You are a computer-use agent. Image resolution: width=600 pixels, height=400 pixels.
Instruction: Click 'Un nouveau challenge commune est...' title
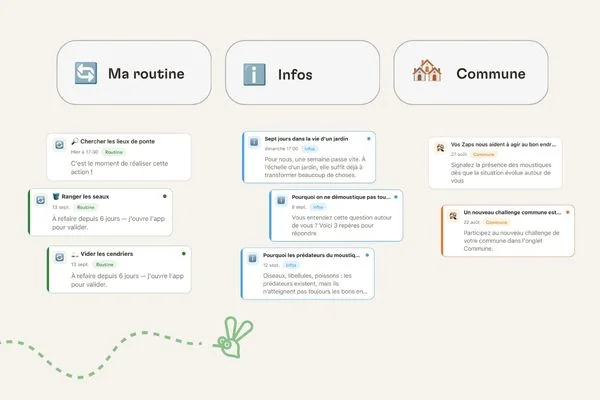pyautogui.click(x=512, y=212)
